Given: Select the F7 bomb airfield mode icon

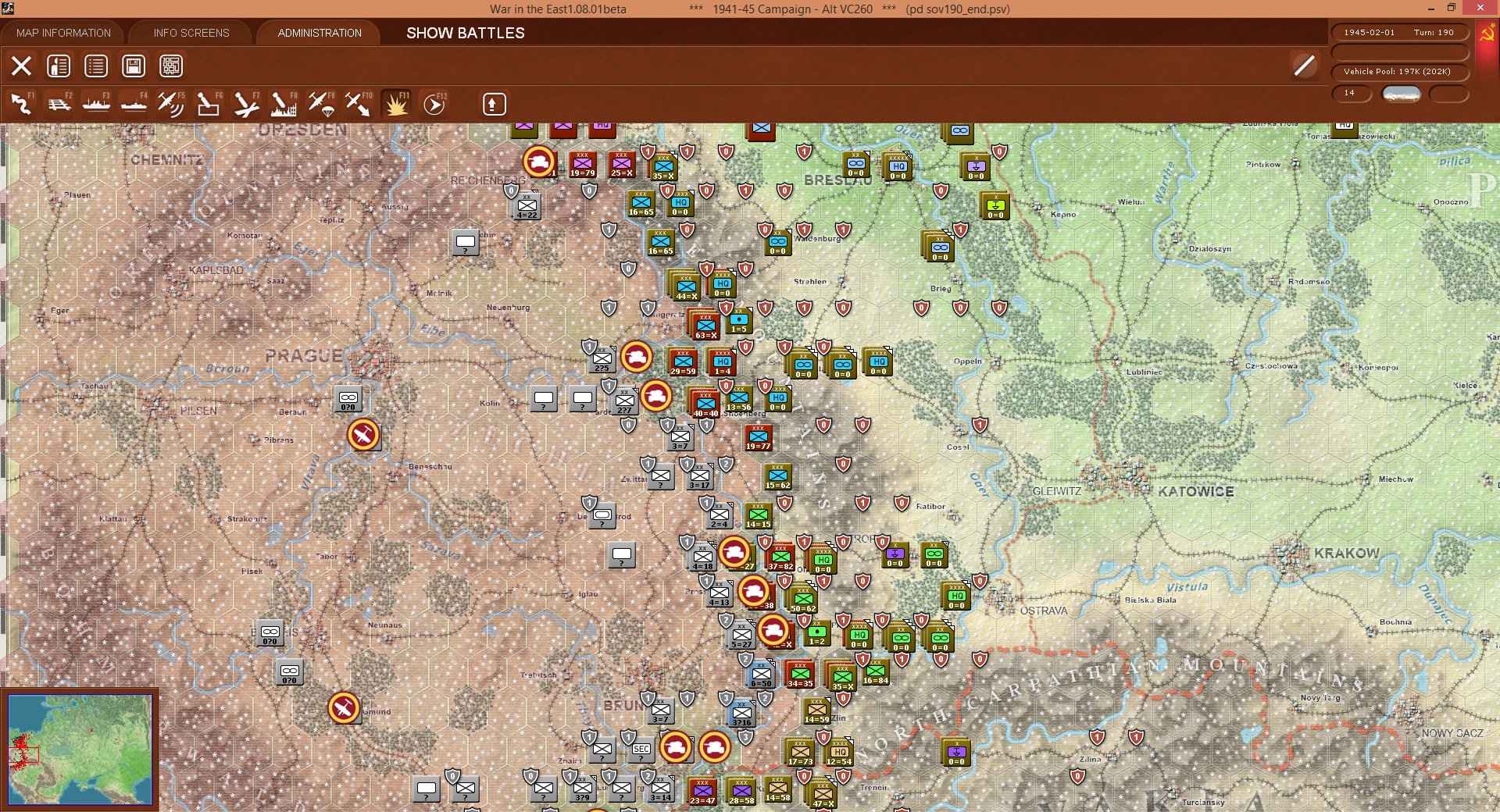Looking at the screenshot, I should coord(246,104).
